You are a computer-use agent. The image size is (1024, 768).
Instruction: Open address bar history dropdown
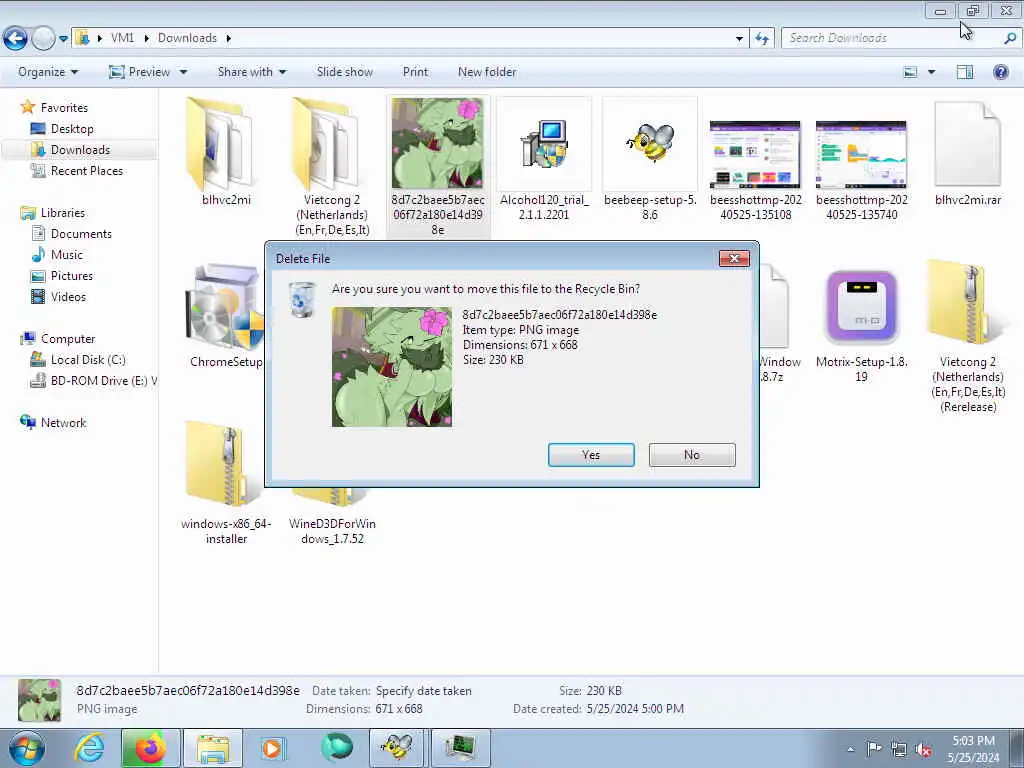pyautogui.click(x=739, y=39)
